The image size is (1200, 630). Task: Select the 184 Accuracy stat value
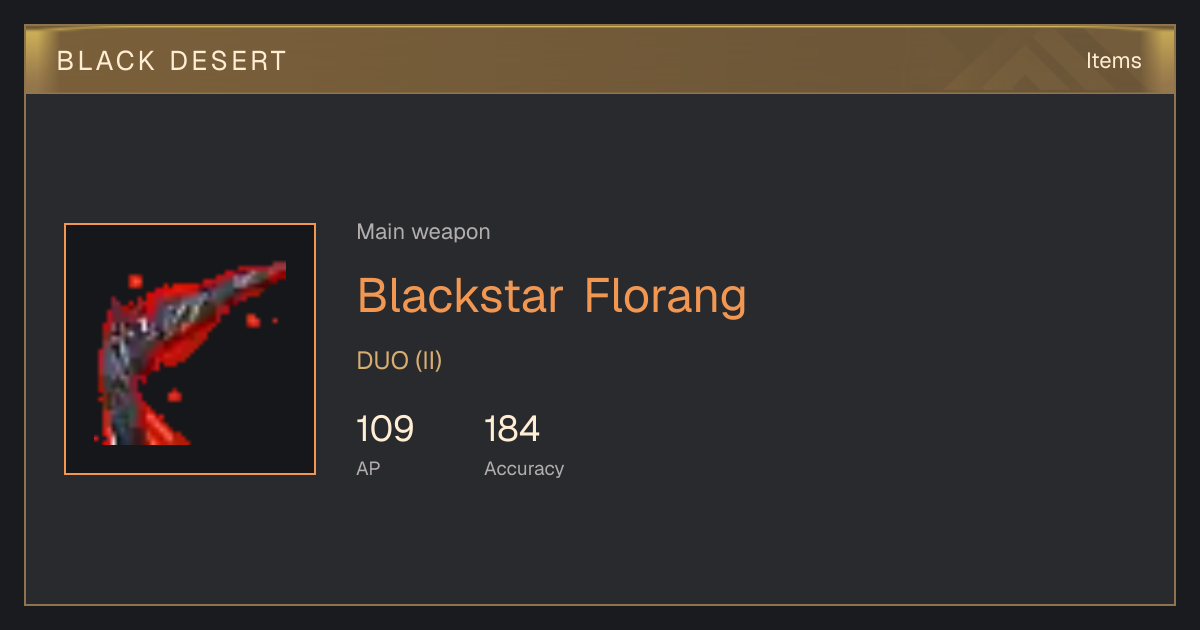(x=512, y=429)
